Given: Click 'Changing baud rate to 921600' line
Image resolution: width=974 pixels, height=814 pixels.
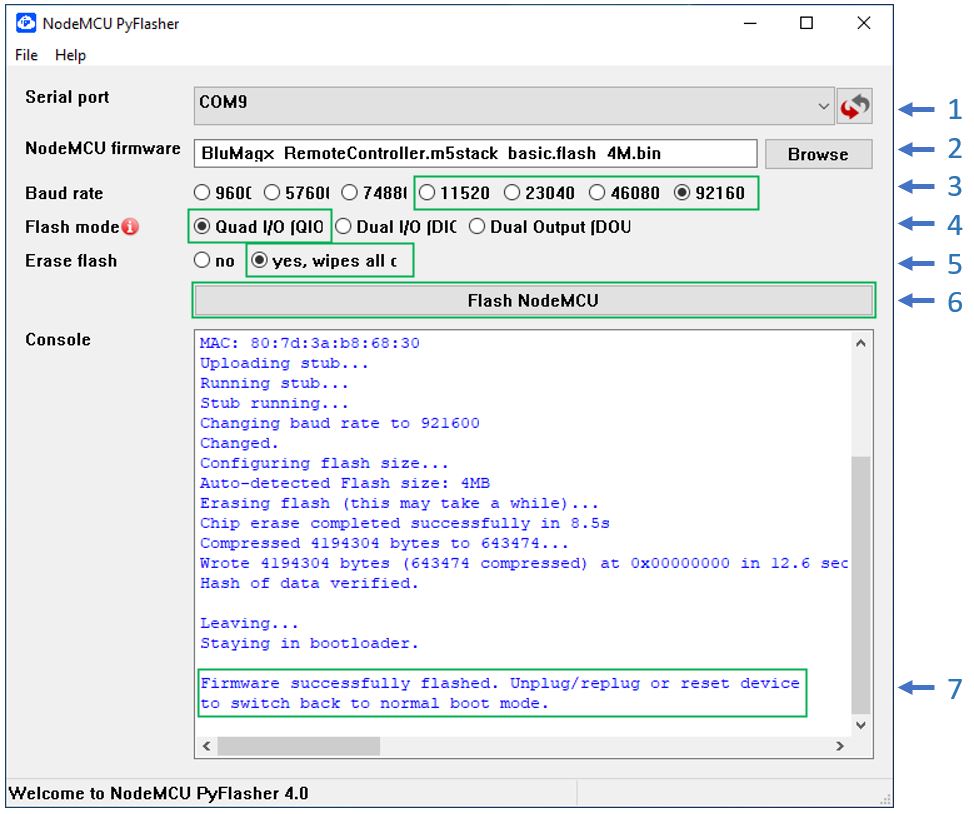Looking at the screenshot, I should [340, 423].
